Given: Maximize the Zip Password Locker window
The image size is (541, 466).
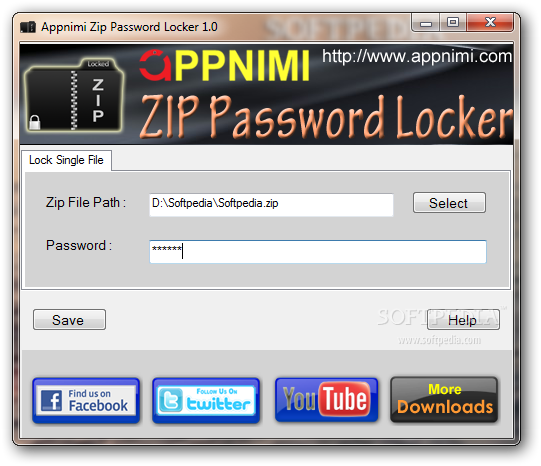Looking at the screenshot, I should [453, 23].
